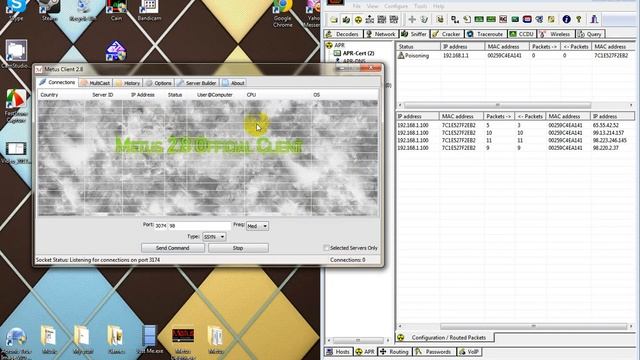Click the Cain desktop shortcut icon
This screenshot has width=640, height=360.
116,9
